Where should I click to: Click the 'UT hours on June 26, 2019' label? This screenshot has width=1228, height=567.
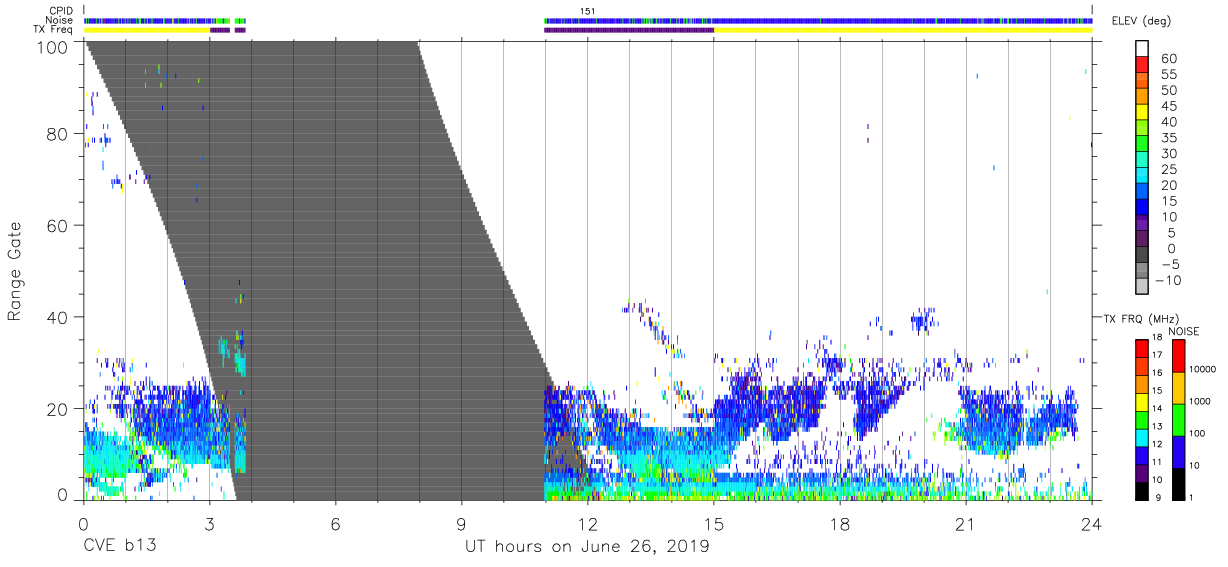587,547
